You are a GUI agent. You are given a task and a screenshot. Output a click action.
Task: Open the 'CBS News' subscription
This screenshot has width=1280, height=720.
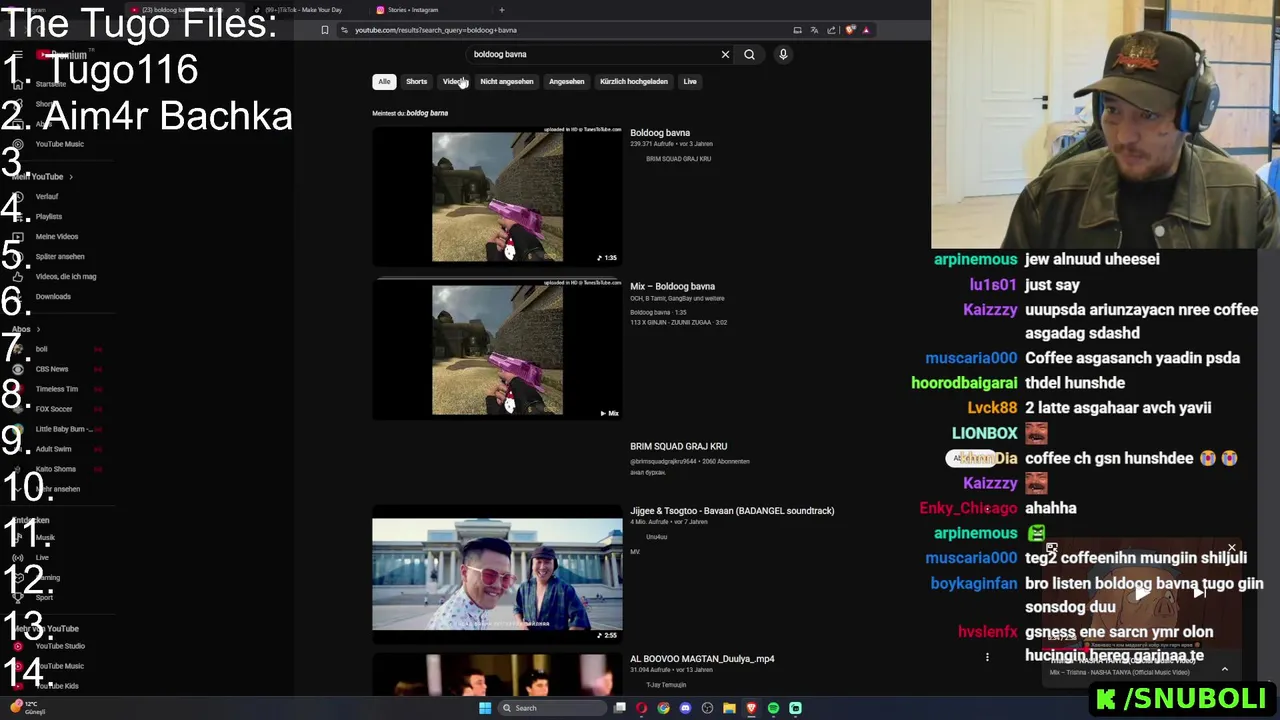click(x=52, y=369)
